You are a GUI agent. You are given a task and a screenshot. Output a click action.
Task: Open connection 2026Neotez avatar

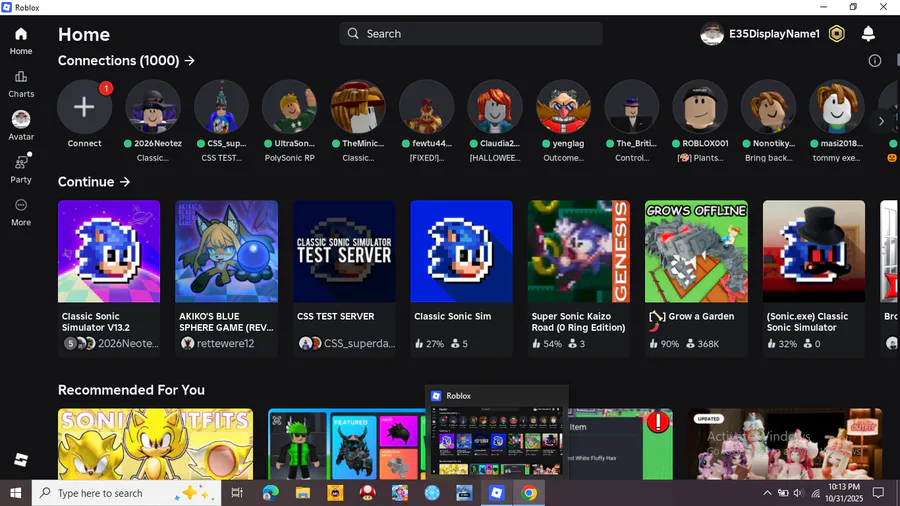[153, 107]
